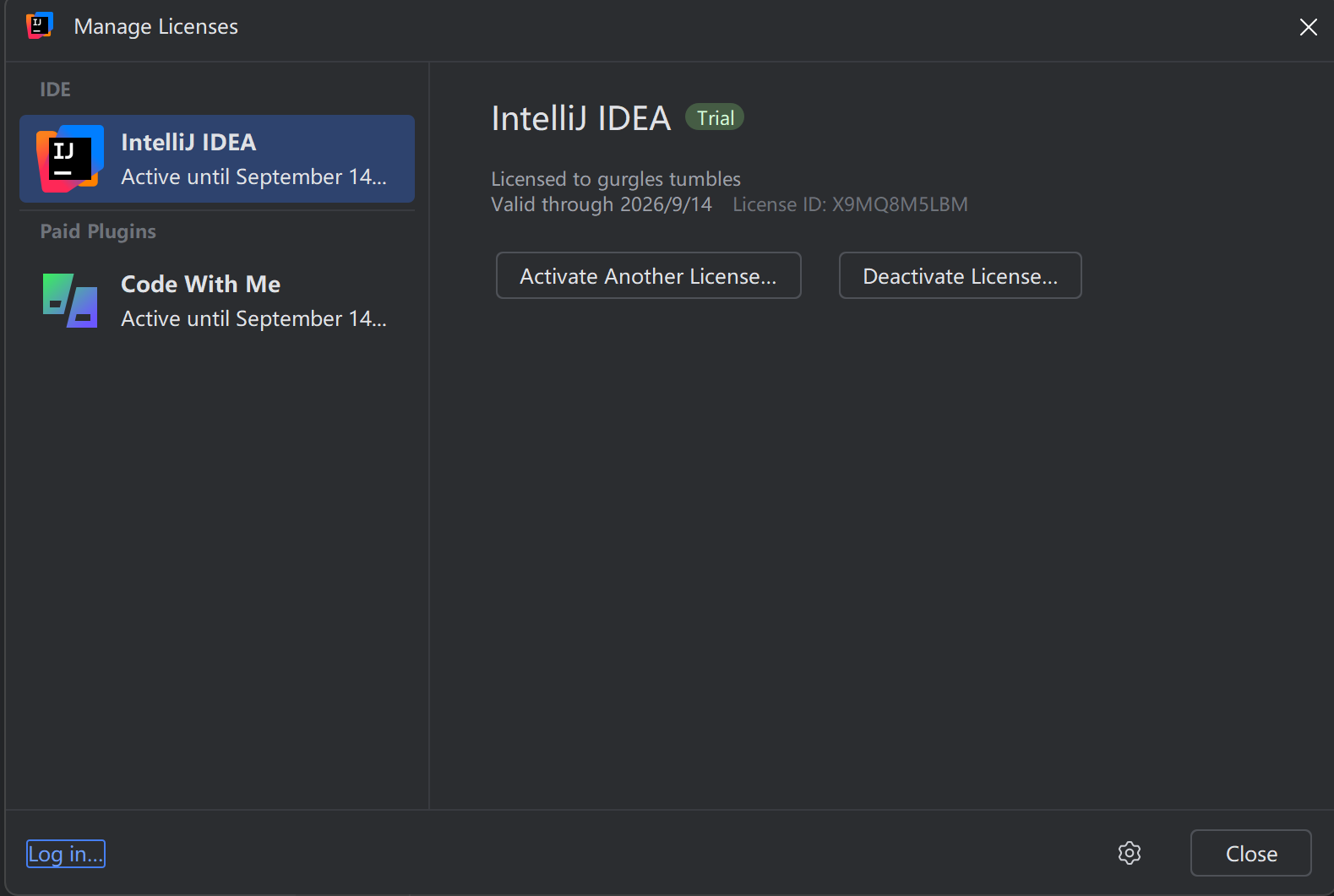Click Deactivate License button

961,275
